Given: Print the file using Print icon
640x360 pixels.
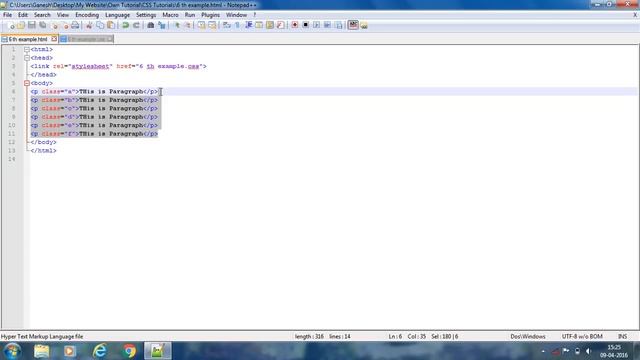Looking at the screenshot, I should click(x=75, y=25).
